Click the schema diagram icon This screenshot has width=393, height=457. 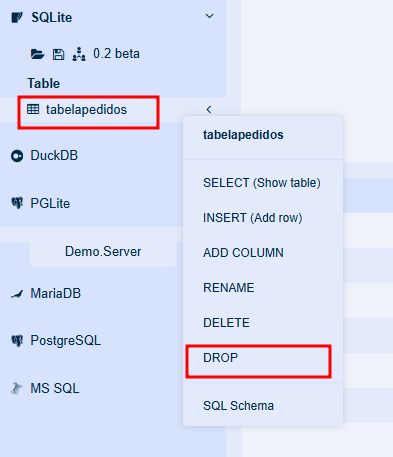[79, 54]
